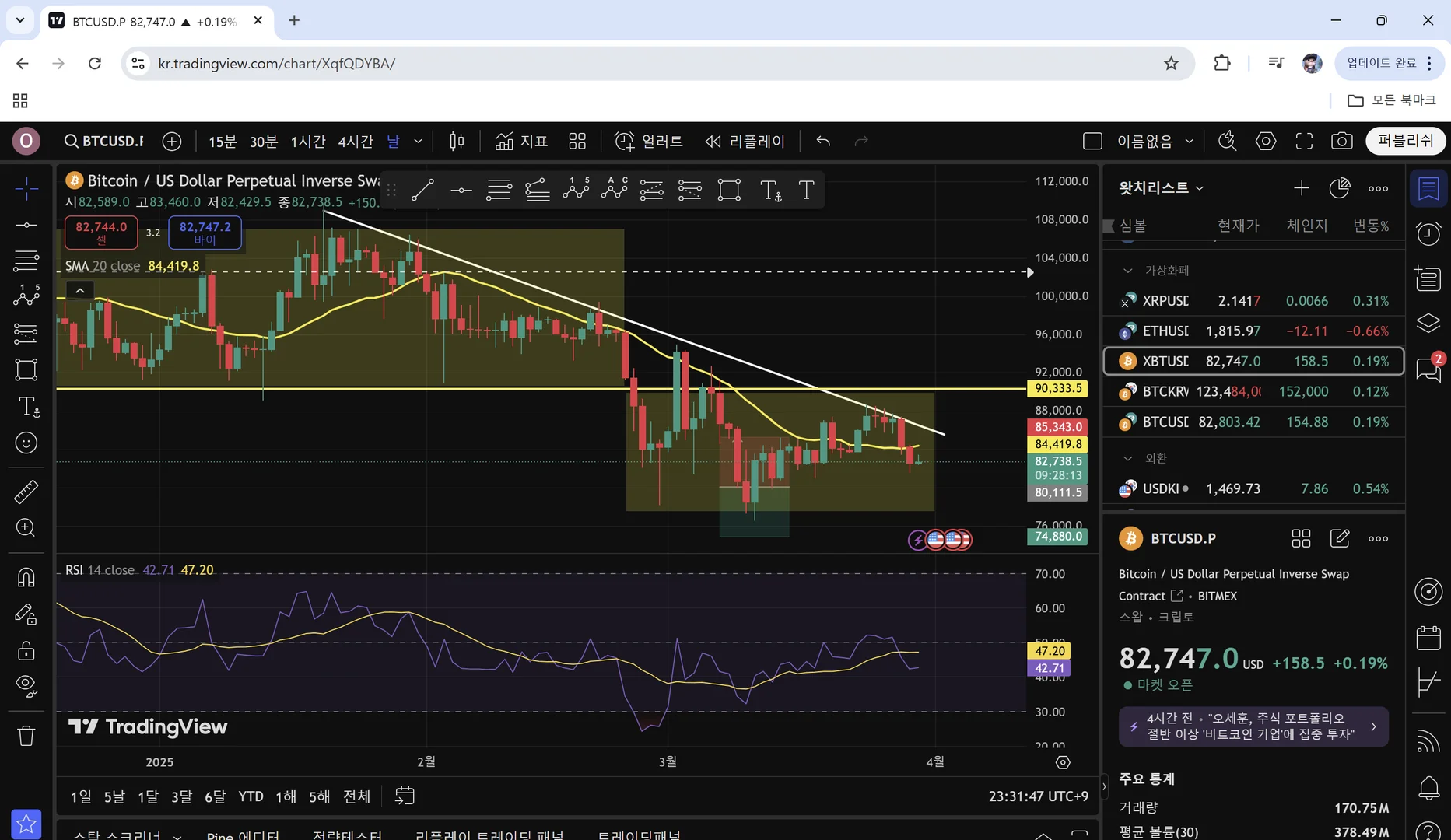The width and height of the screenshot is (1451, 840).
Task: Click the 퍼블리쉬 publish button
Action: [x=1405, y=141]
